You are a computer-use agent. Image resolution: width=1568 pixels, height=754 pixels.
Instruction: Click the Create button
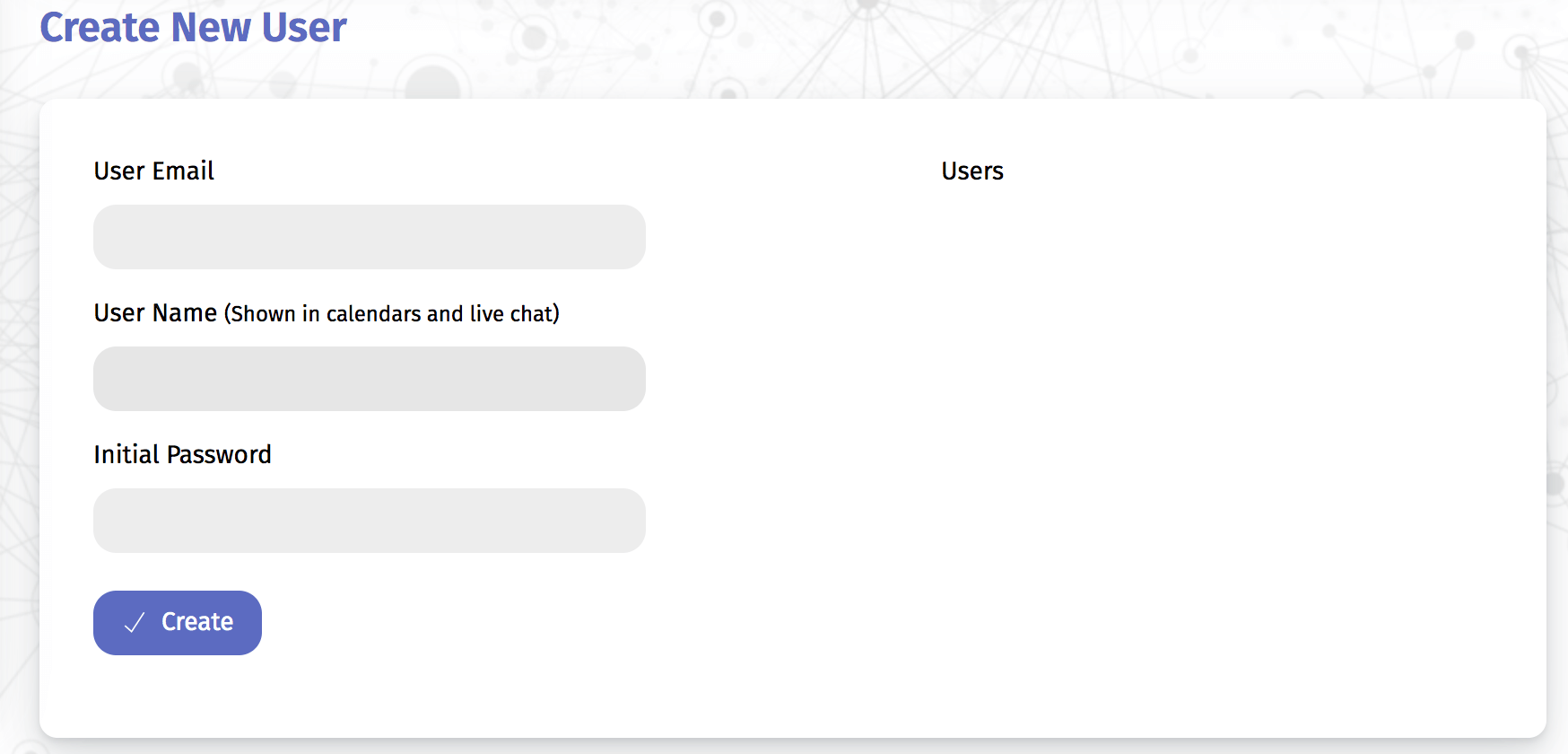(x=178, y=623)
